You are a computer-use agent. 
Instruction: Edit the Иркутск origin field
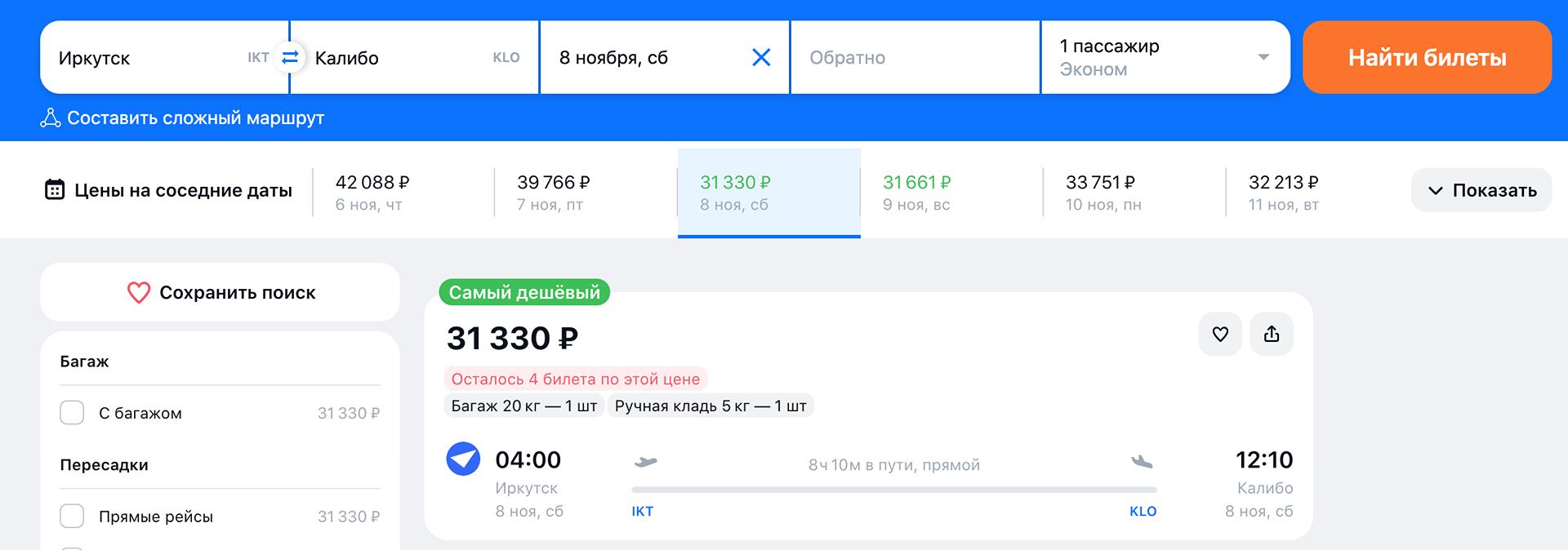(x=147, y=58)
